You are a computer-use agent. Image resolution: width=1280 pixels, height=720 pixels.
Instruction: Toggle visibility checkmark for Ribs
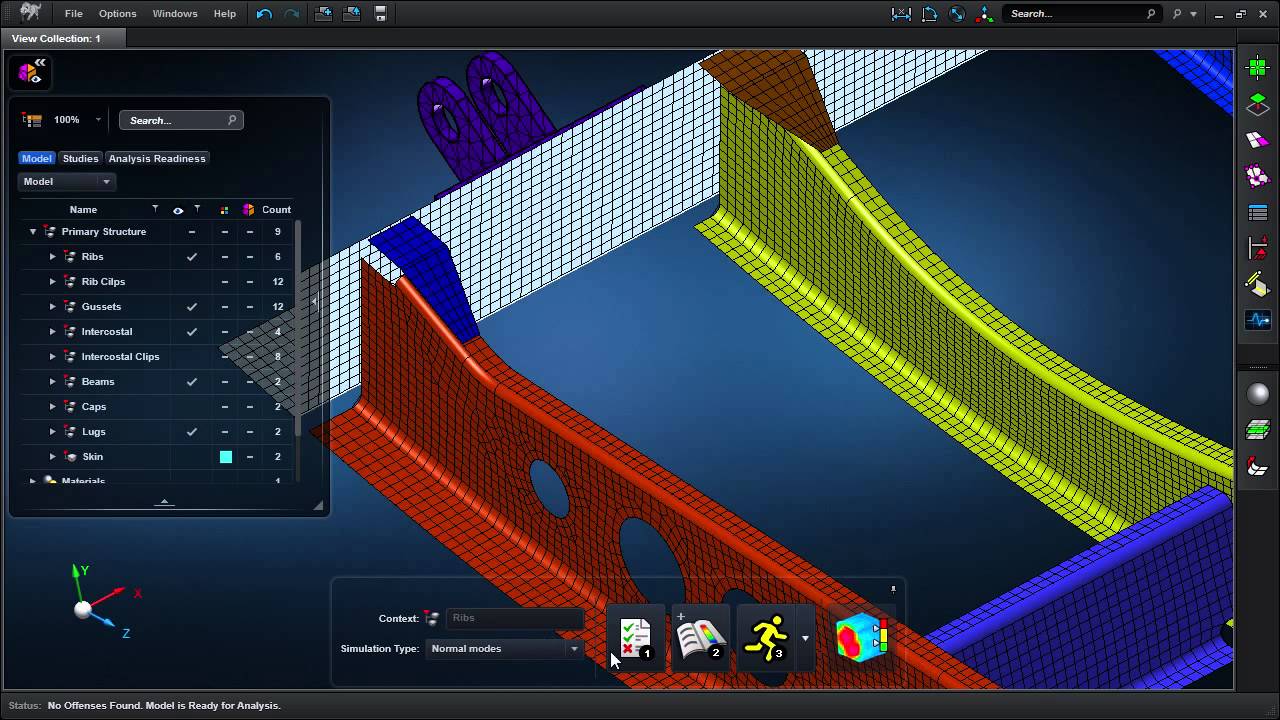tap(192, 257)
